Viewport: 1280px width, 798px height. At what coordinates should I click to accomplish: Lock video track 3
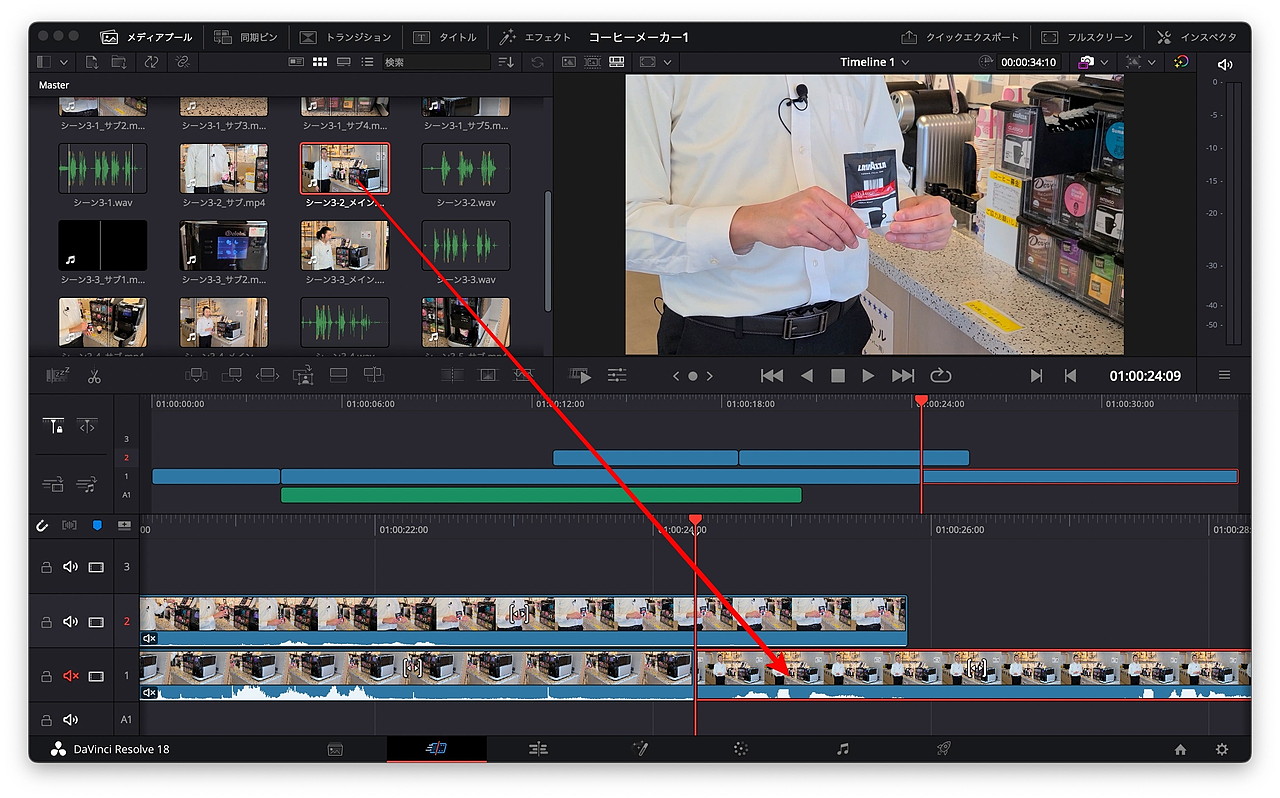tap(46, 567)
